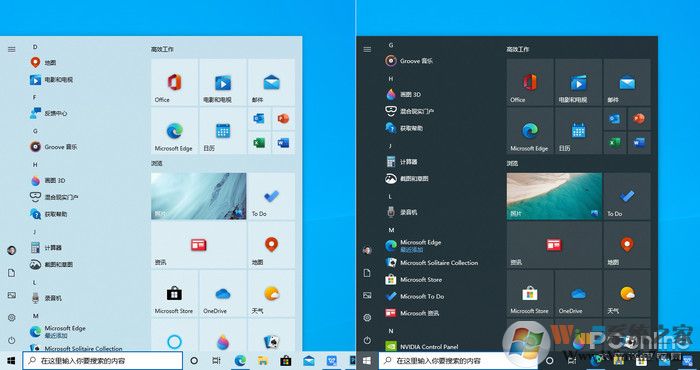Image resolution: width=700 pixels, height=370 pixels.
Task: Open 天气 weather tile in dark Start menu
Action: [627, 293]
